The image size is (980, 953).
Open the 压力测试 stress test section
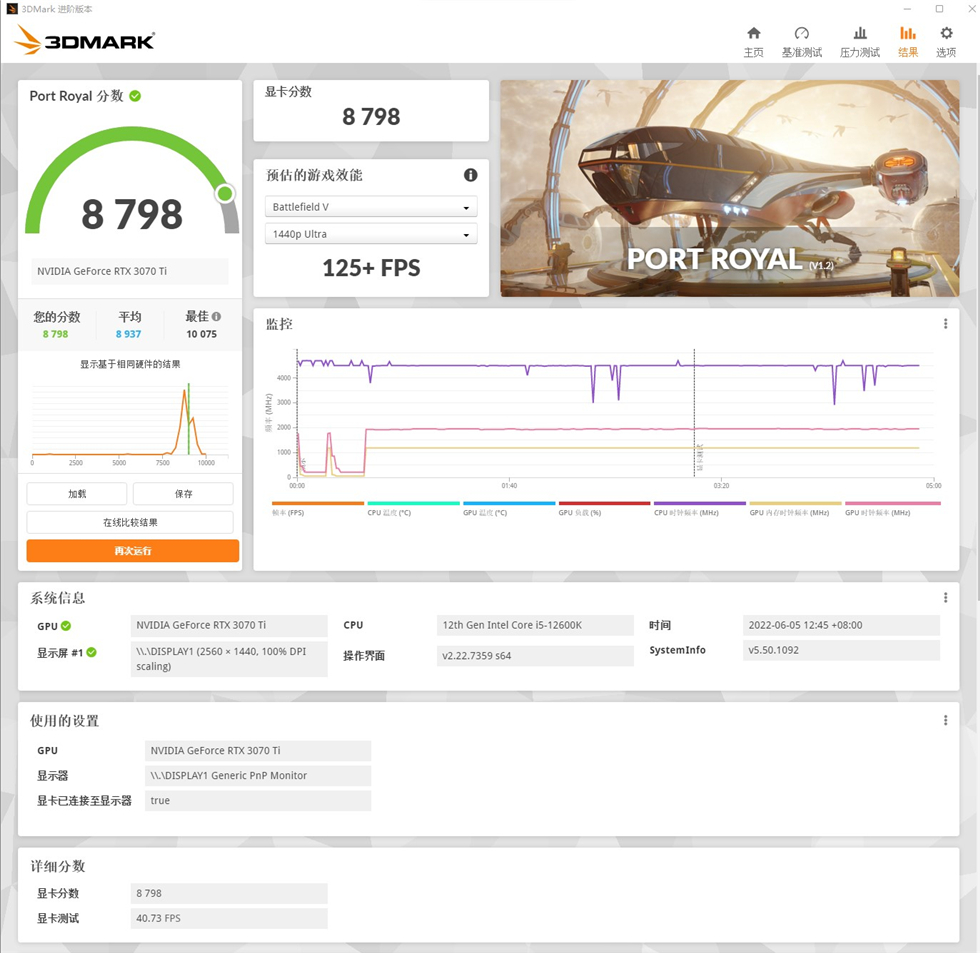(859, 40)
